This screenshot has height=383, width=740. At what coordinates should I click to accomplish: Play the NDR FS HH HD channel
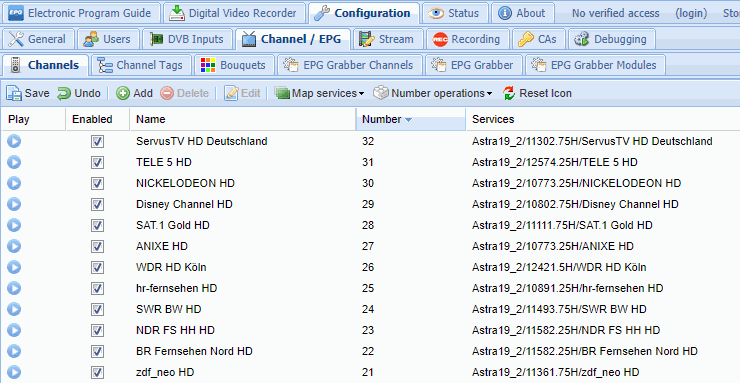[14, 330]
